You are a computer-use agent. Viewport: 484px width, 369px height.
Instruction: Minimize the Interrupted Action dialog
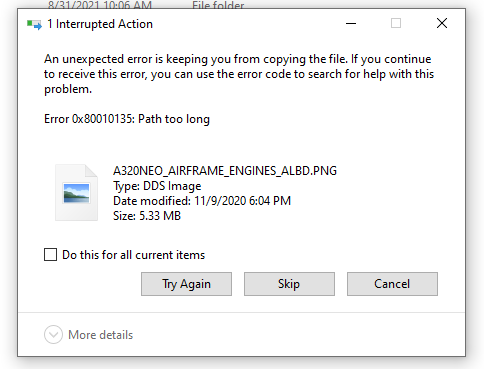click(351, 23)
